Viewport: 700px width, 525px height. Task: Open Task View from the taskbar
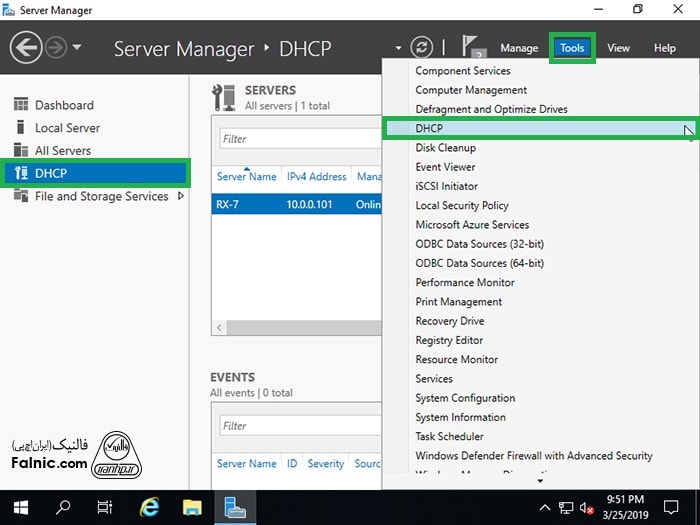pyautogui.click(x=105, y=507)
